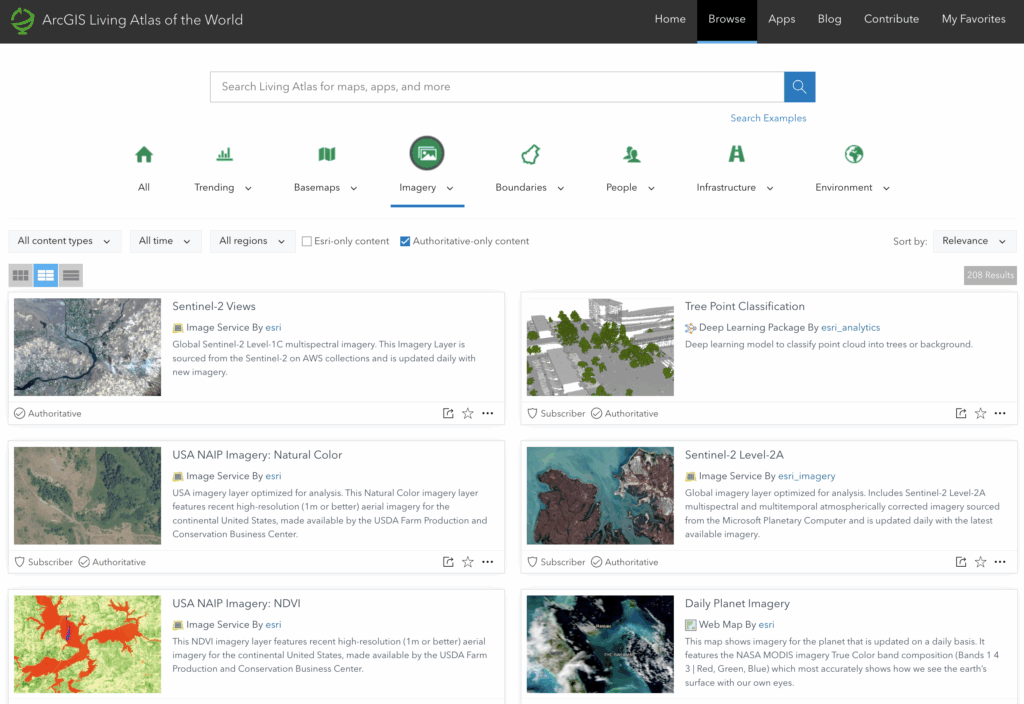The height and width of the screenshot is (704, 1024).
Task: Open Daily Planet Imagery title link
Action: 737,603
